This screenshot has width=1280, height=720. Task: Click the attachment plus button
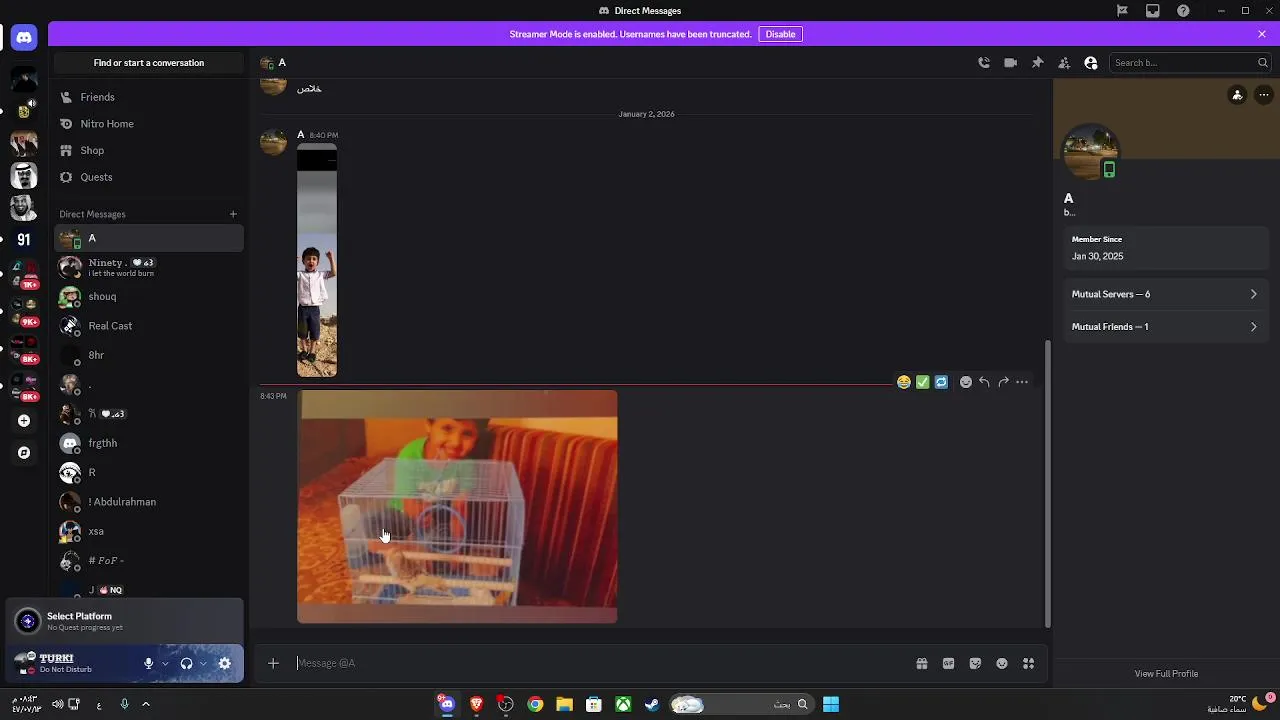coord(273,663)
